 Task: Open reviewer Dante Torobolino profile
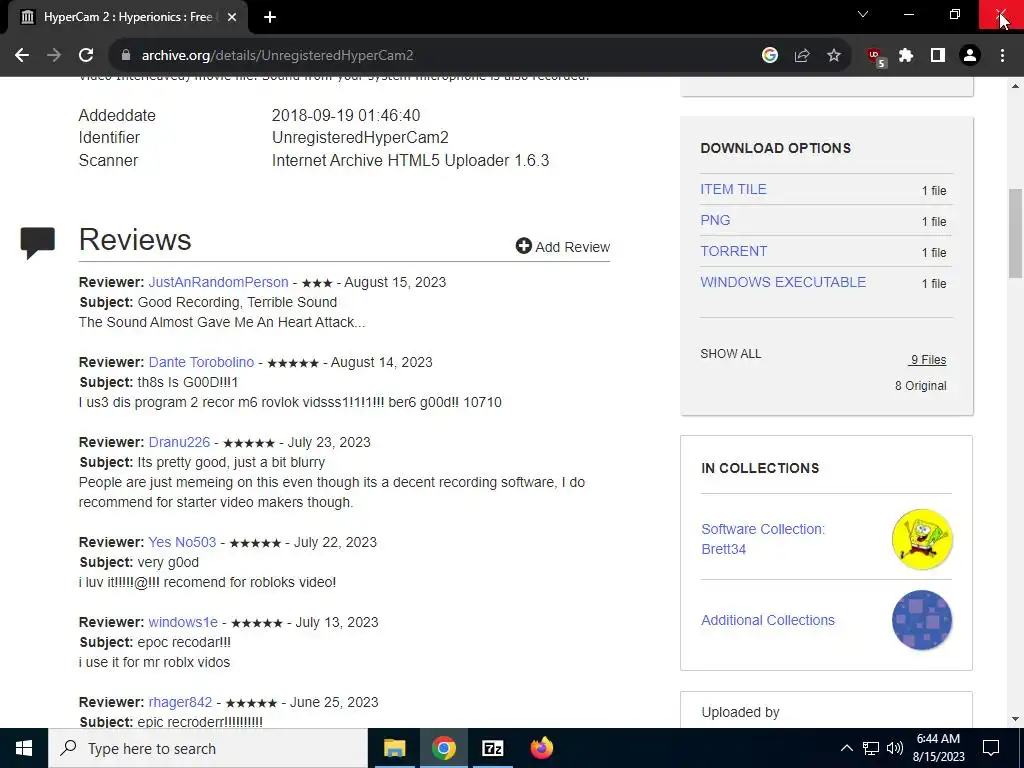(x=201, y=362)
